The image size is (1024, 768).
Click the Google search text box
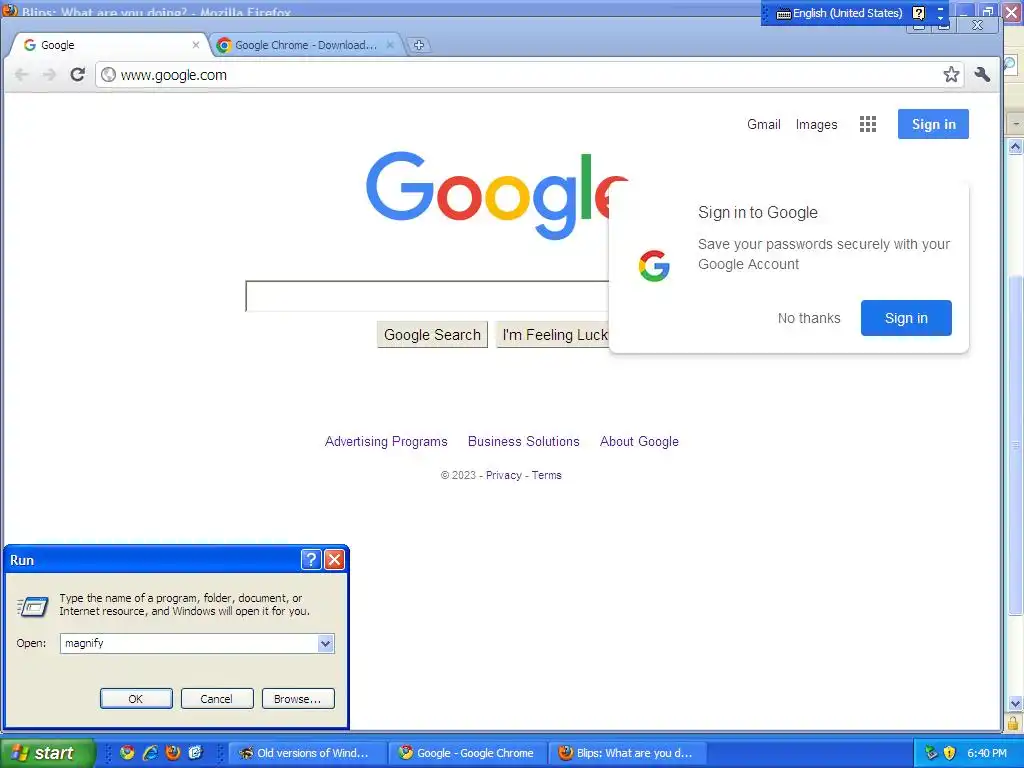coord(427,296)
